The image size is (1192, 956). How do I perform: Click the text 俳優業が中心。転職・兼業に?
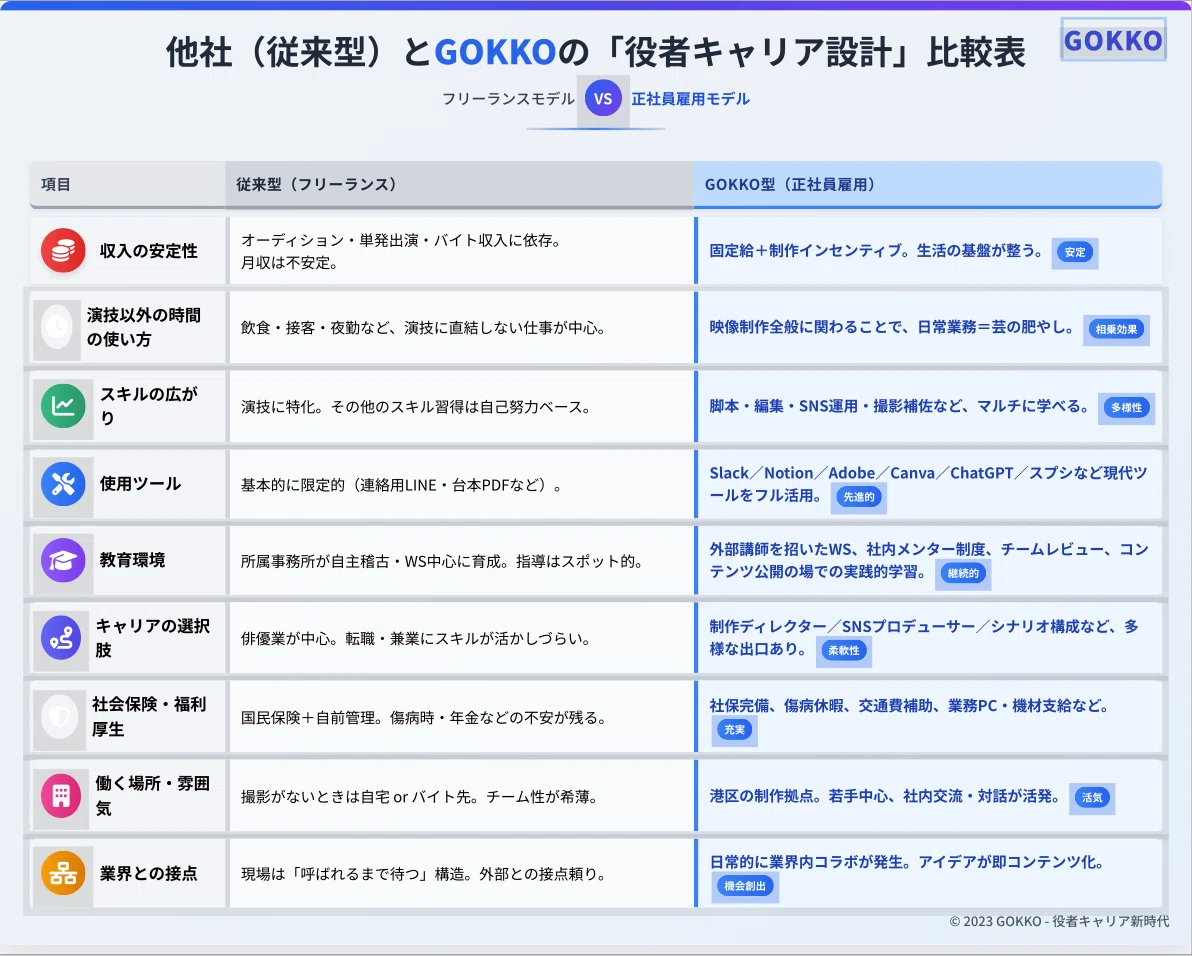pos(330,638)
